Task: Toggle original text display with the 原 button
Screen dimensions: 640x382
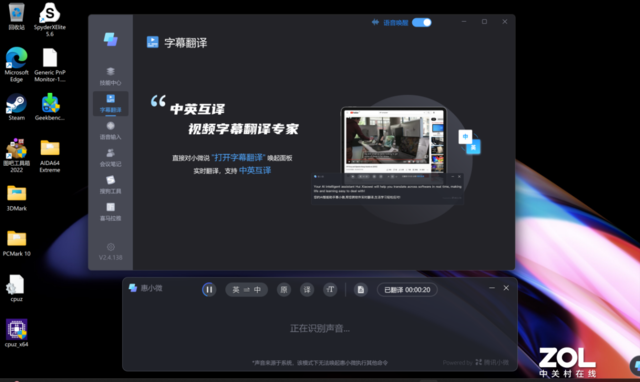Action: pos(284,290)
